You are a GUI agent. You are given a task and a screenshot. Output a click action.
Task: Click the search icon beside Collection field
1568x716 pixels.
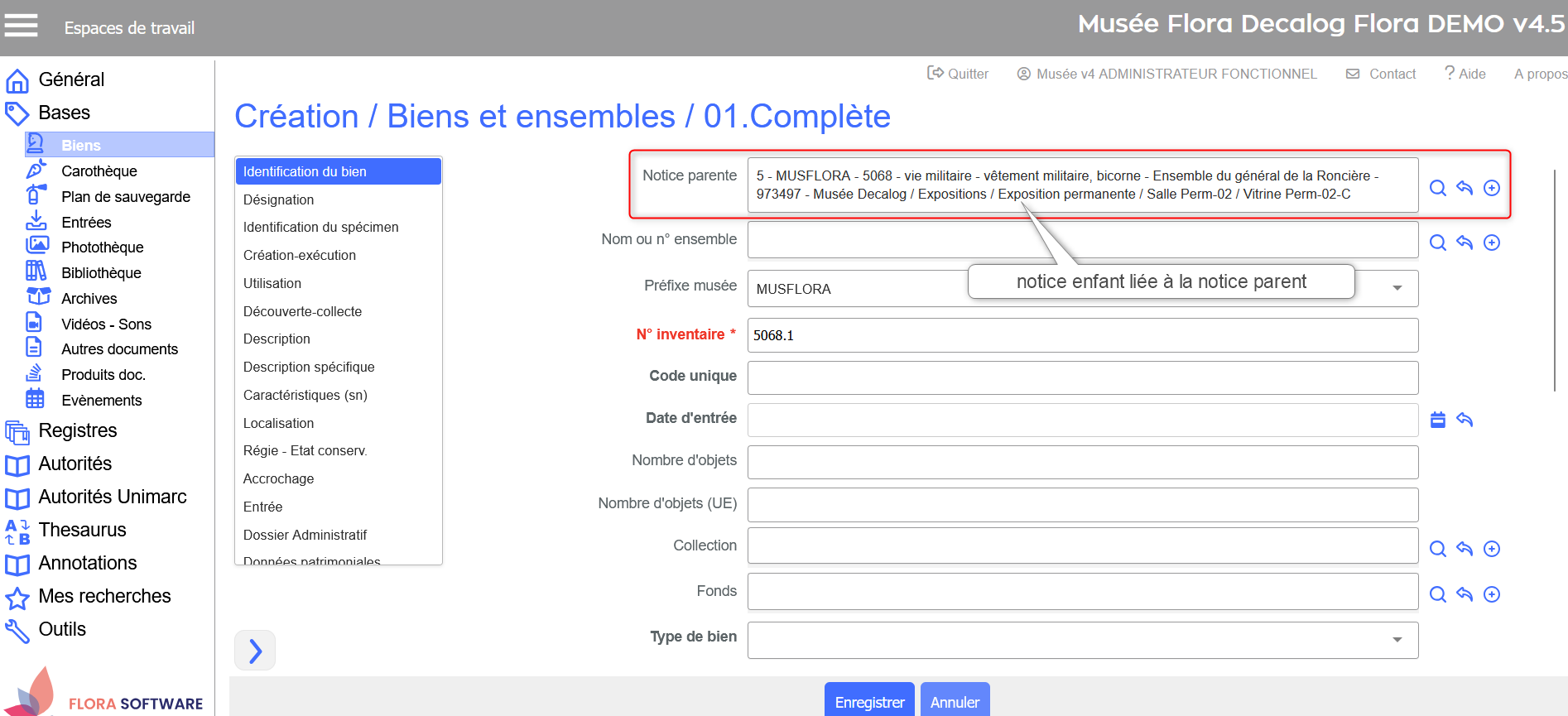[x=1438, y=549]
